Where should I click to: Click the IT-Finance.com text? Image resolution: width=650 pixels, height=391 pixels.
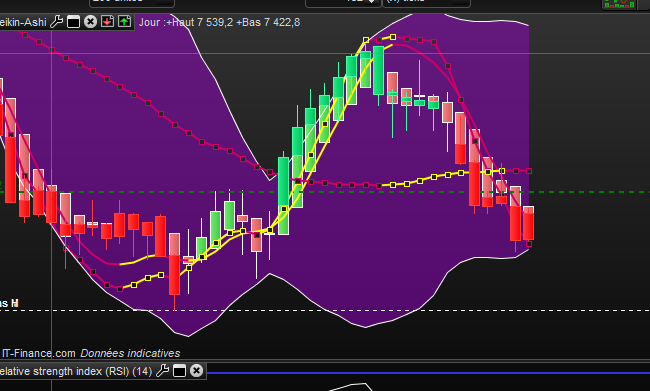tap(39, 353)
